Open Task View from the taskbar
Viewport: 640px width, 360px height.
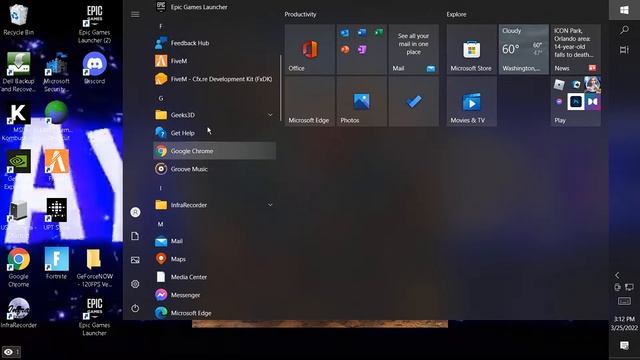(x=624, y=50)
